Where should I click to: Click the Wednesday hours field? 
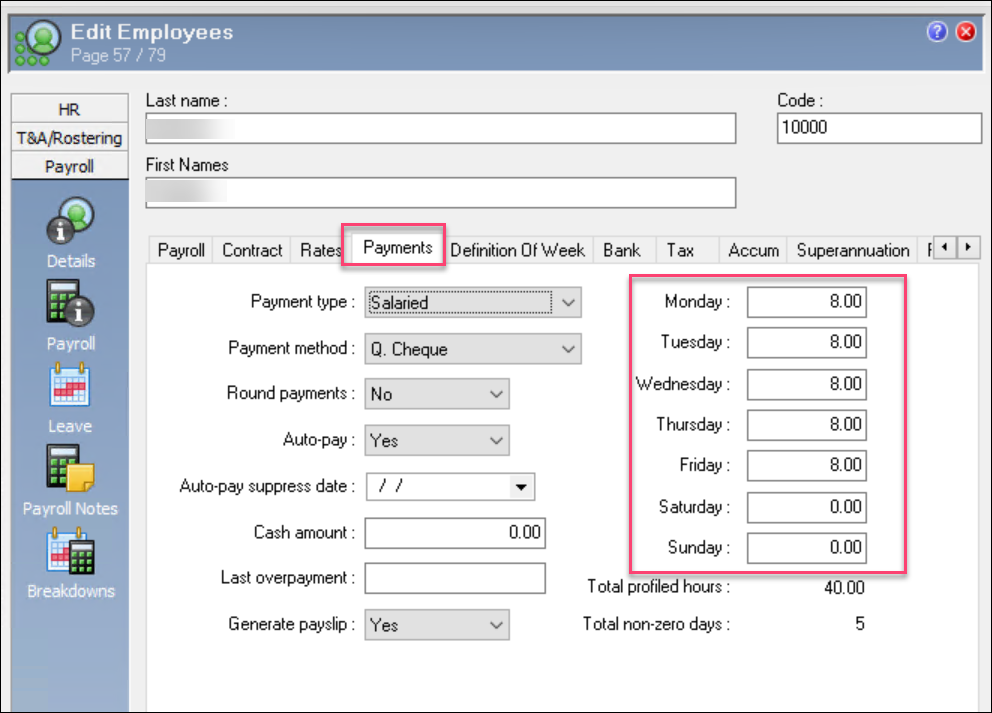click(x=807, y=384)
